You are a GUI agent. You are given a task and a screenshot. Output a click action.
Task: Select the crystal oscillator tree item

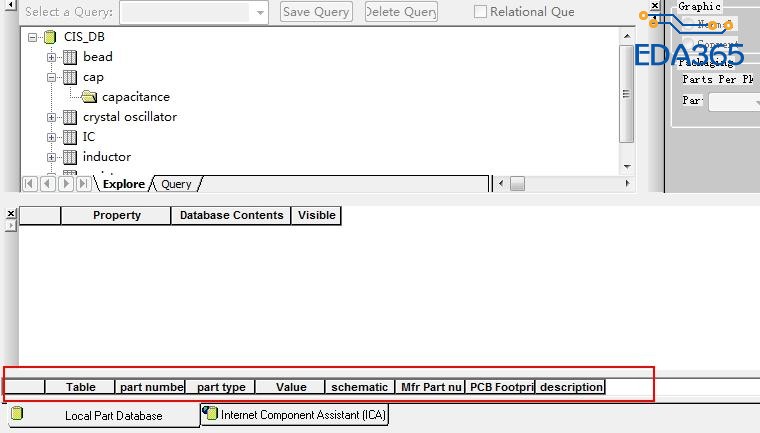130,117
